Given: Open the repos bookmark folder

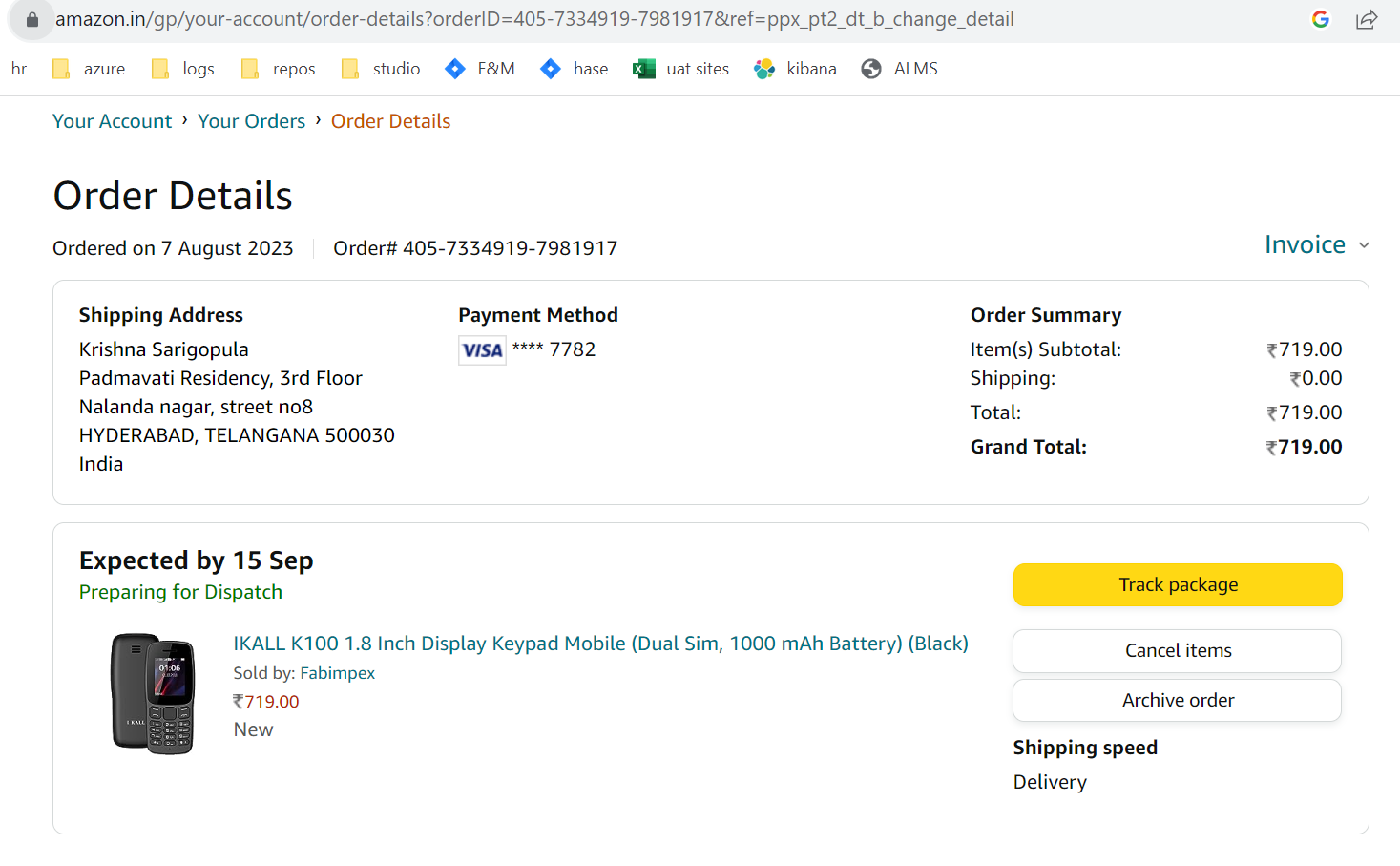Looking at the screenshot, I should [x=279, y=69].
